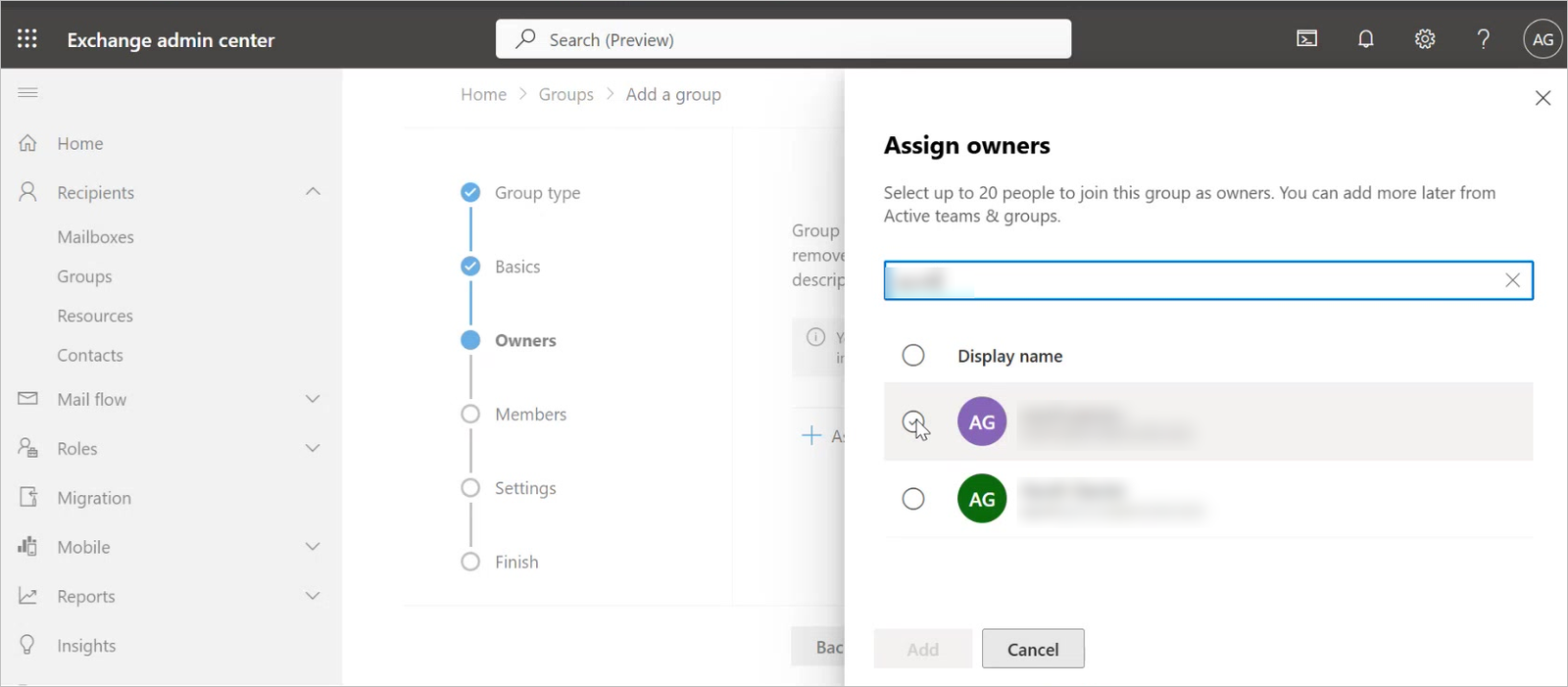Expand the Roles chevron

[x=313, y=448]
